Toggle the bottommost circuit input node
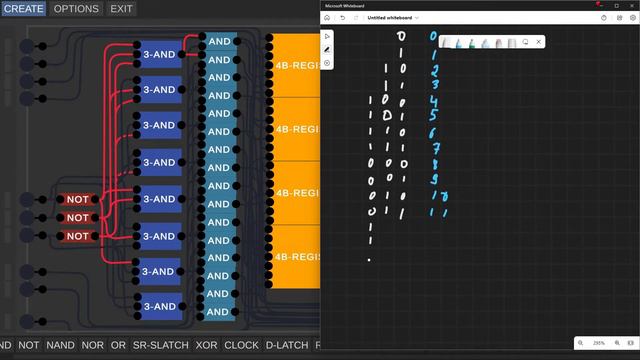 pyautogui.click(x=27, y=321)
